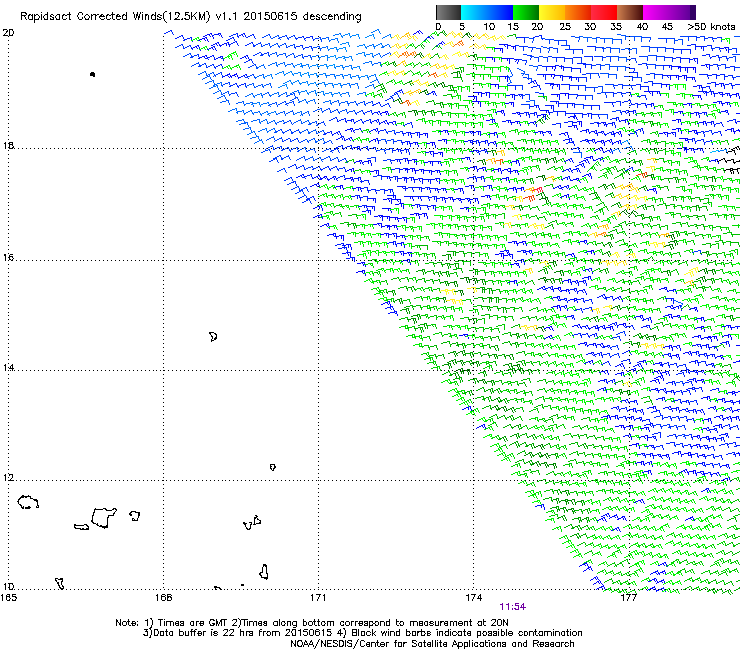The width and height of the screenshot is (740, 650).
Task: Click longitude label '171'
Action: [x=318, y=598]
